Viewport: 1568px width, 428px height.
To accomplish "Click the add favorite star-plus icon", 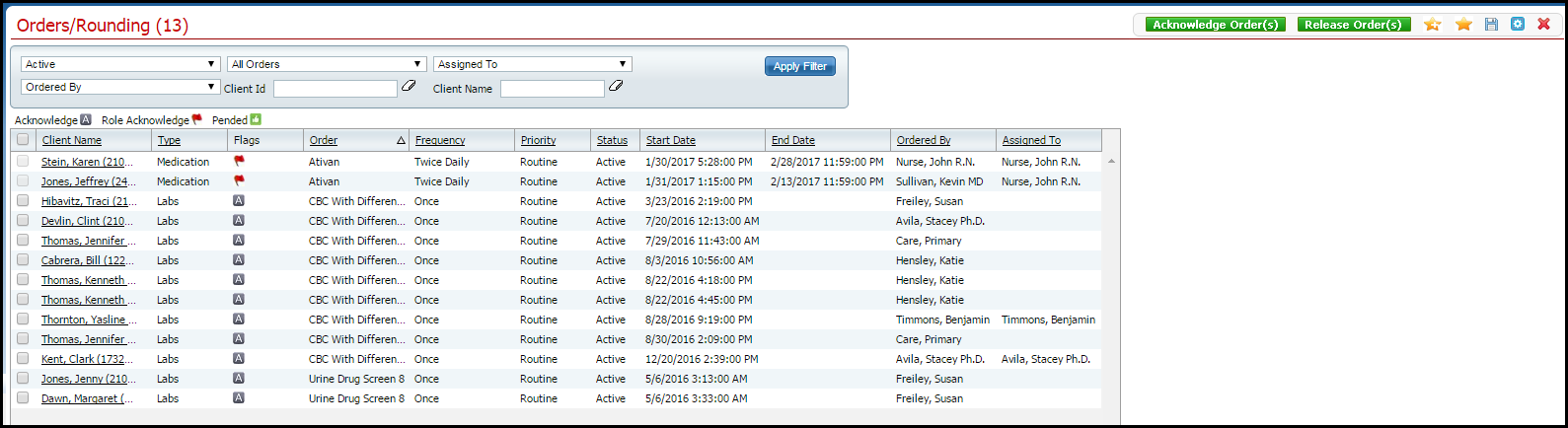I will [x=1432, y=25].
